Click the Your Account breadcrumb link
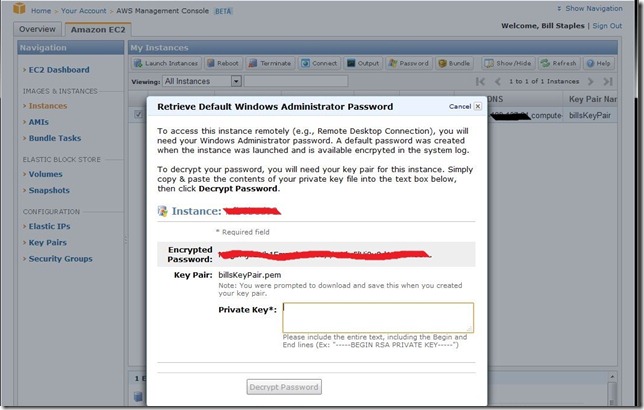The height and width of the screenshot is (410, 644). tap(83, 11)
